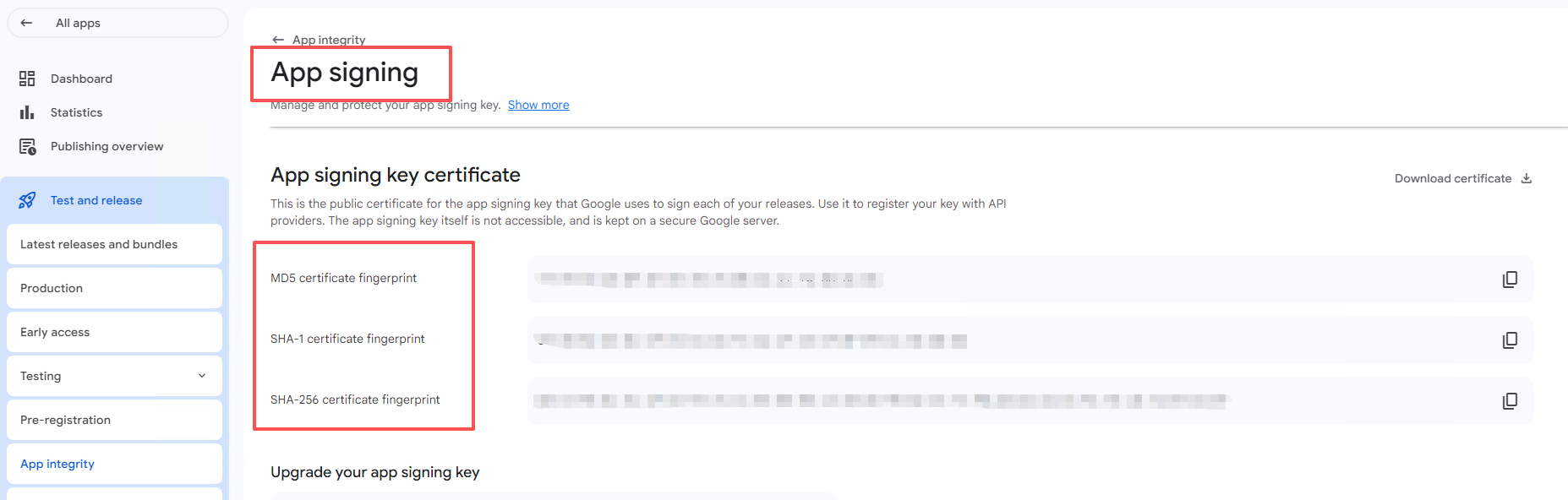The width and height of the screenshot is (1568, 500).
Task: Open Latest releases and bundles
Action: pyautogui.click(x=99, y=244)
